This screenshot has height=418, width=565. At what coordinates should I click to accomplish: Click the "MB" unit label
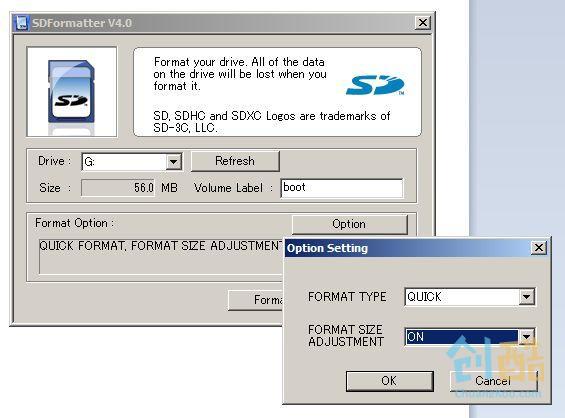[169, 188]
